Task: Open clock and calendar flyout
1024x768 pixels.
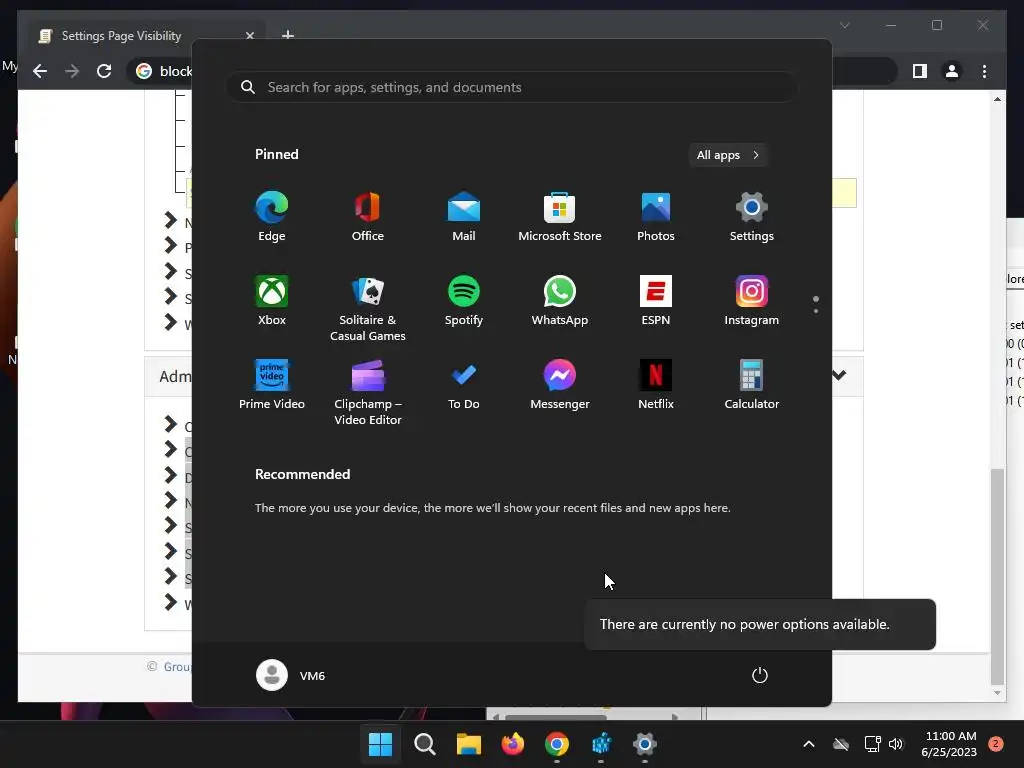Action: tap(950, 744)
